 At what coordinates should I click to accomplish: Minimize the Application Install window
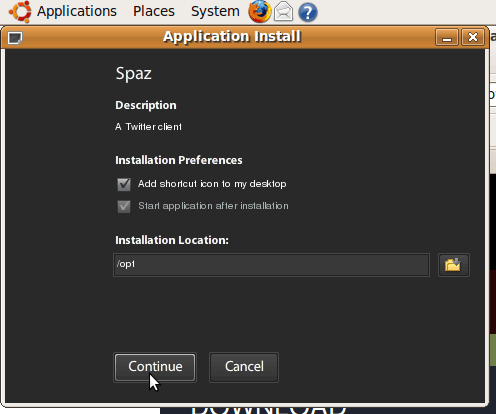447,37
